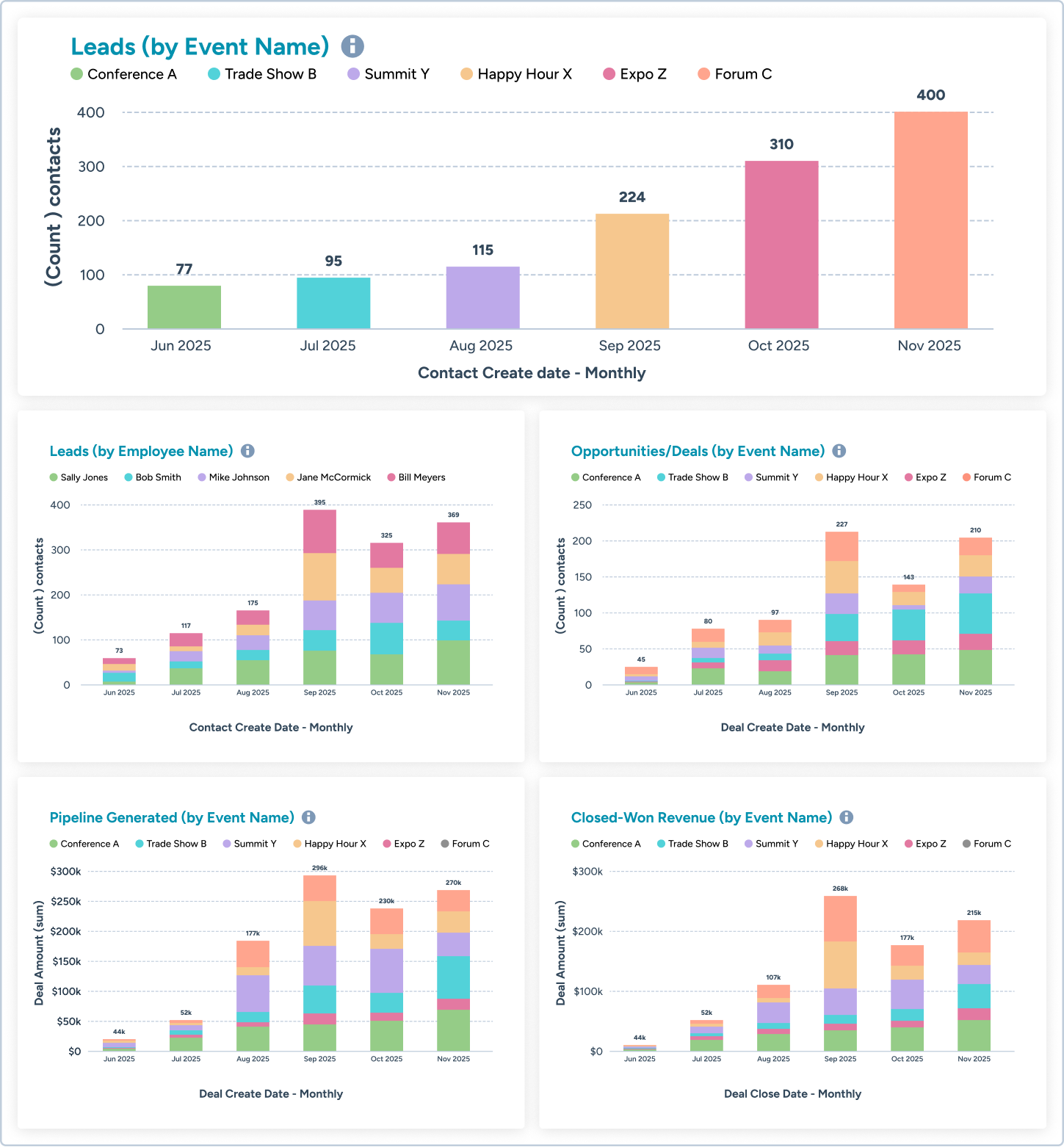1064x1147 pixels.
Task: Click the Leads (by Event Name) title
Action: (200, 46)
